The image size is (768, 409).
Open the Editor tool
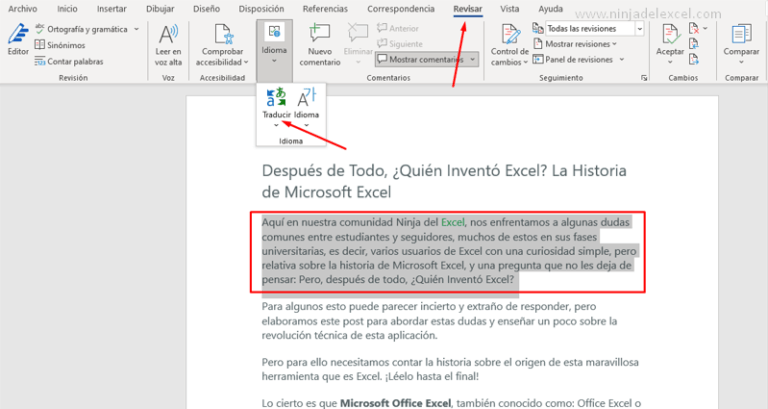[x=18, y=39]
